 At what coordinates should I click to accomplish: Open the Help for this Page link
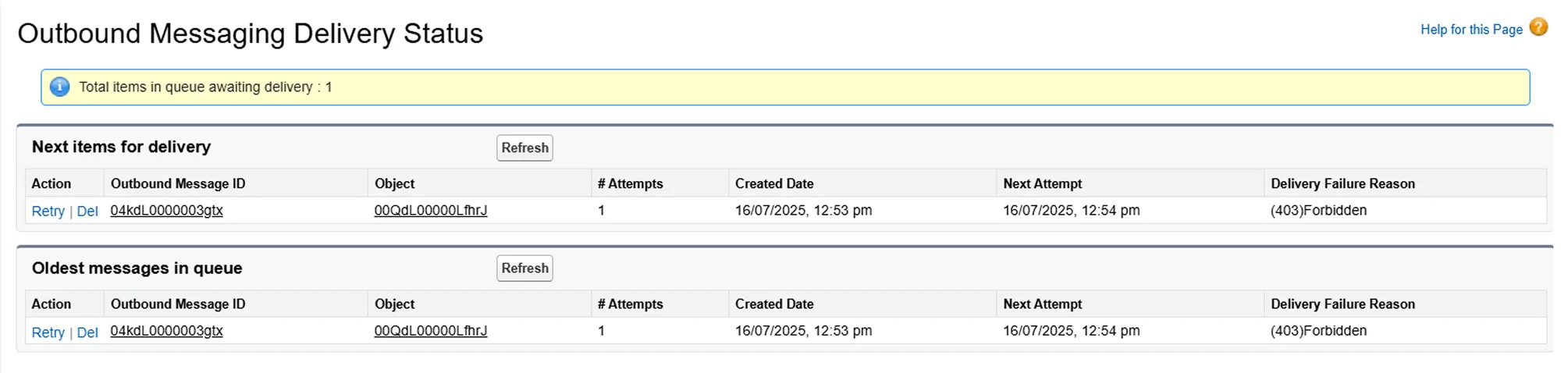coord(1470,30)
